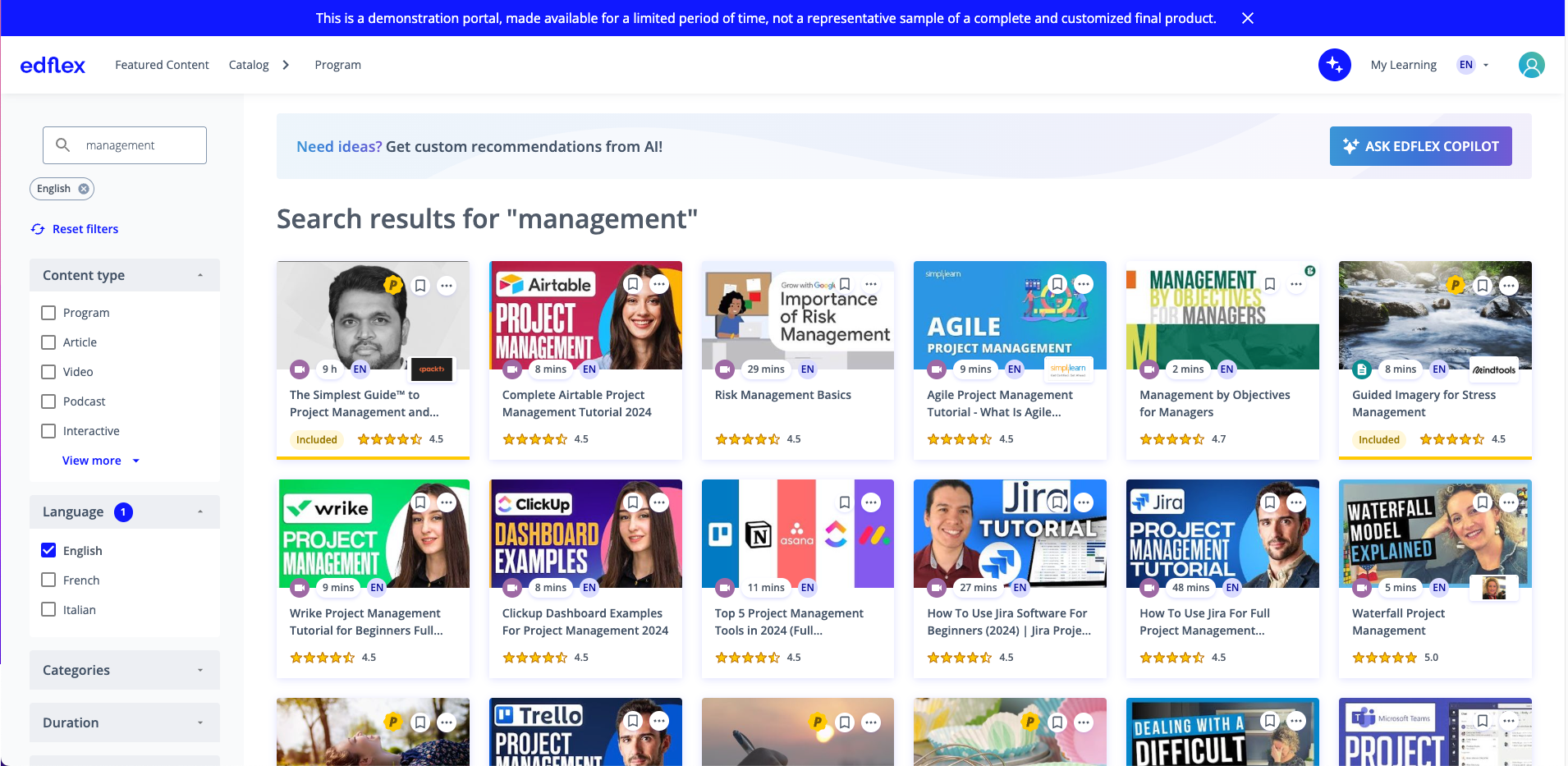The height and width of the screenshot is (766, 1568).
Task: Bookmark Guided Imagery for Stress Management
Action: [x=1483, y=286]
